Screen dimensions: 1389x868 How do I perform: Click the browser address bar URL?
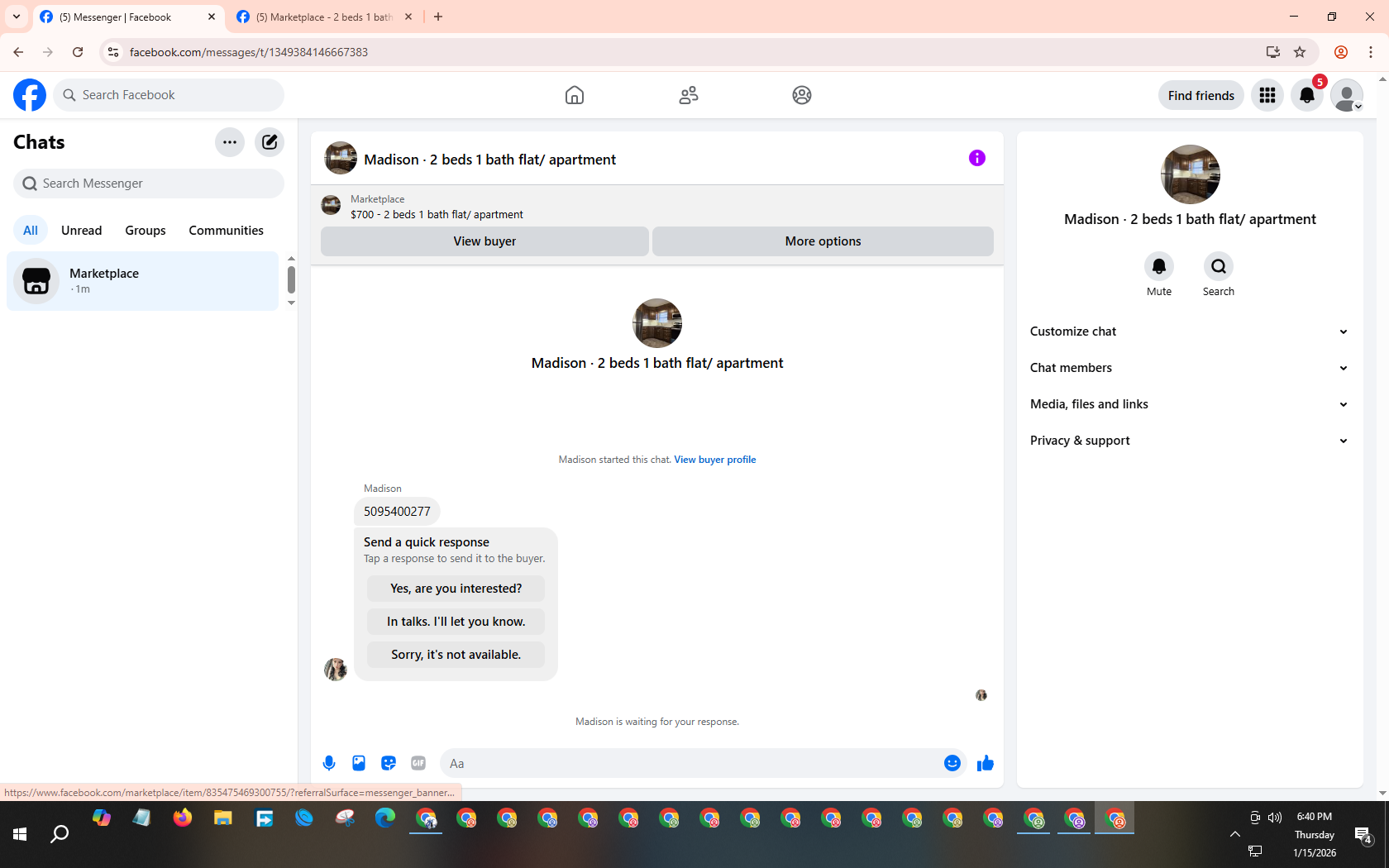(249, 52)
